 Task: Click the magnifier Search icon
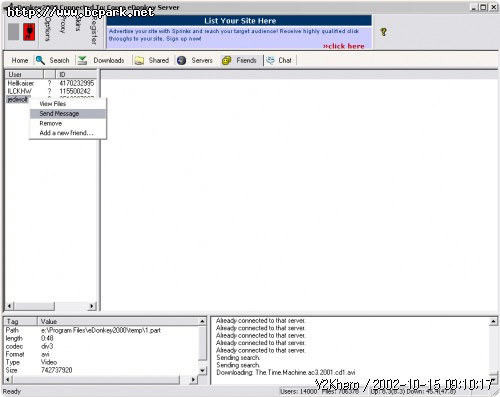(x=40, y=60)
